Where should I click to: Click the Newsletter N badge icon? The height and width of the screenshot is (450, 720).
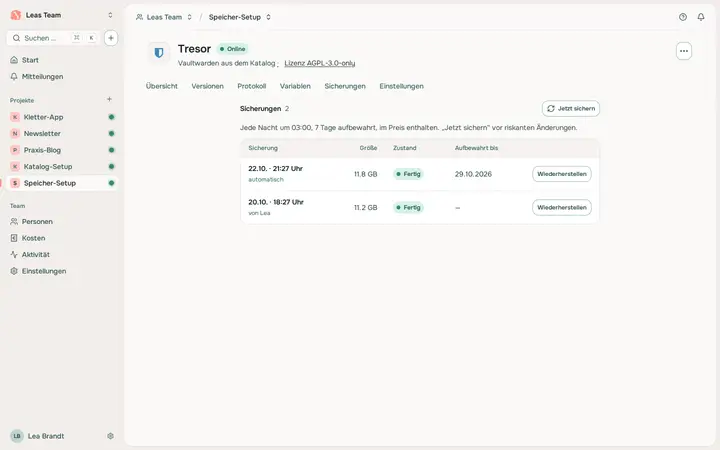coord(15,134)
